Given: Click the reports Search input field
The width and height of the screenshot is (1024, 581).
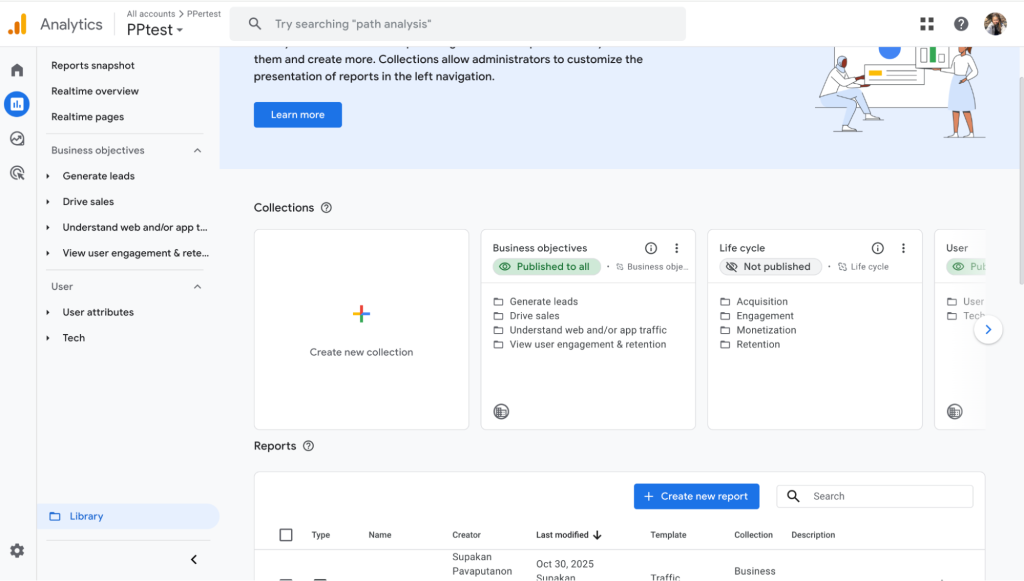Looking at the screenshot, I should pos(887,496).
